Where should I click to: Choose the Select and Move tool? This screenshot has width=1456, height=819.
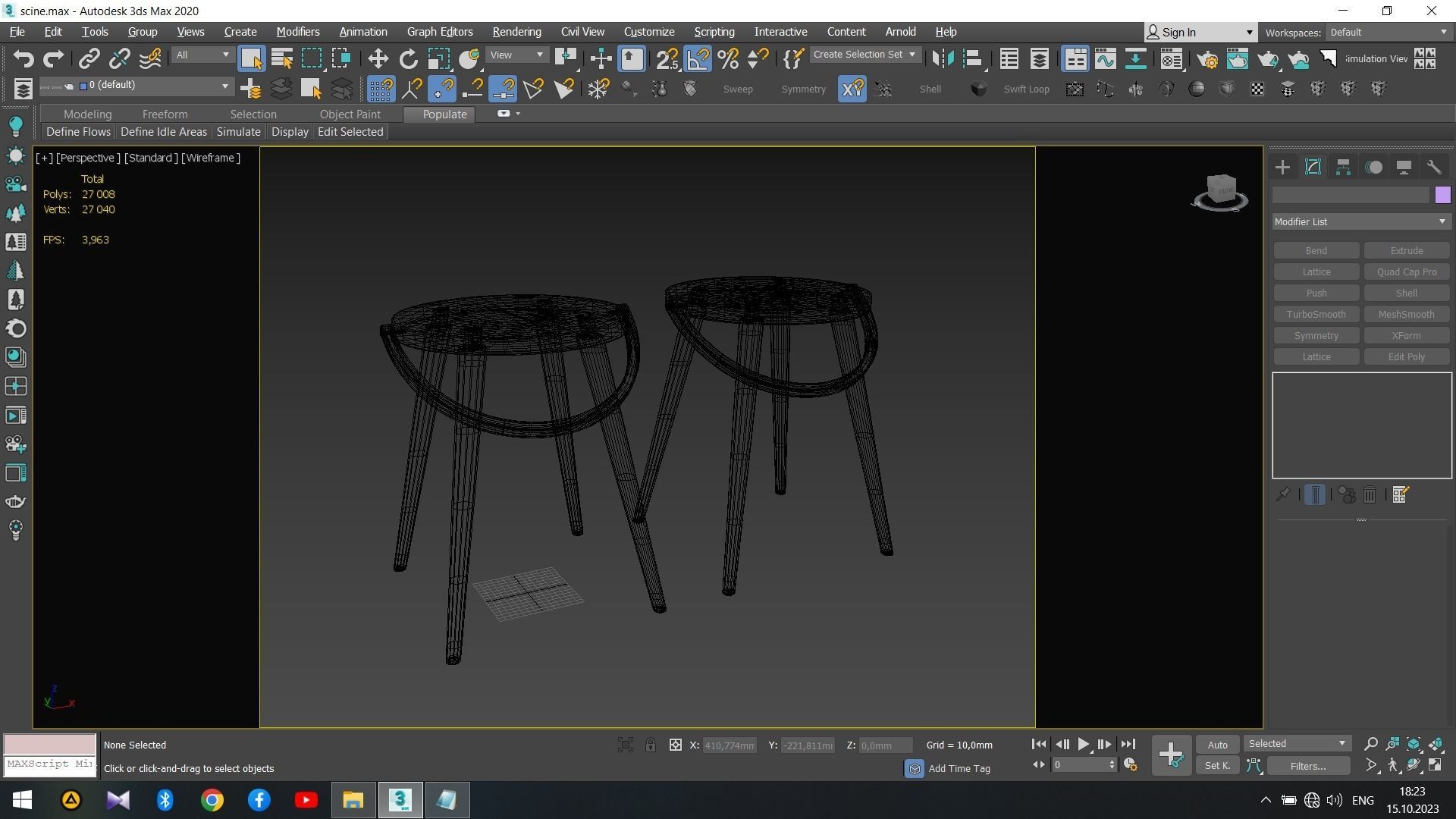coord(378,59)
